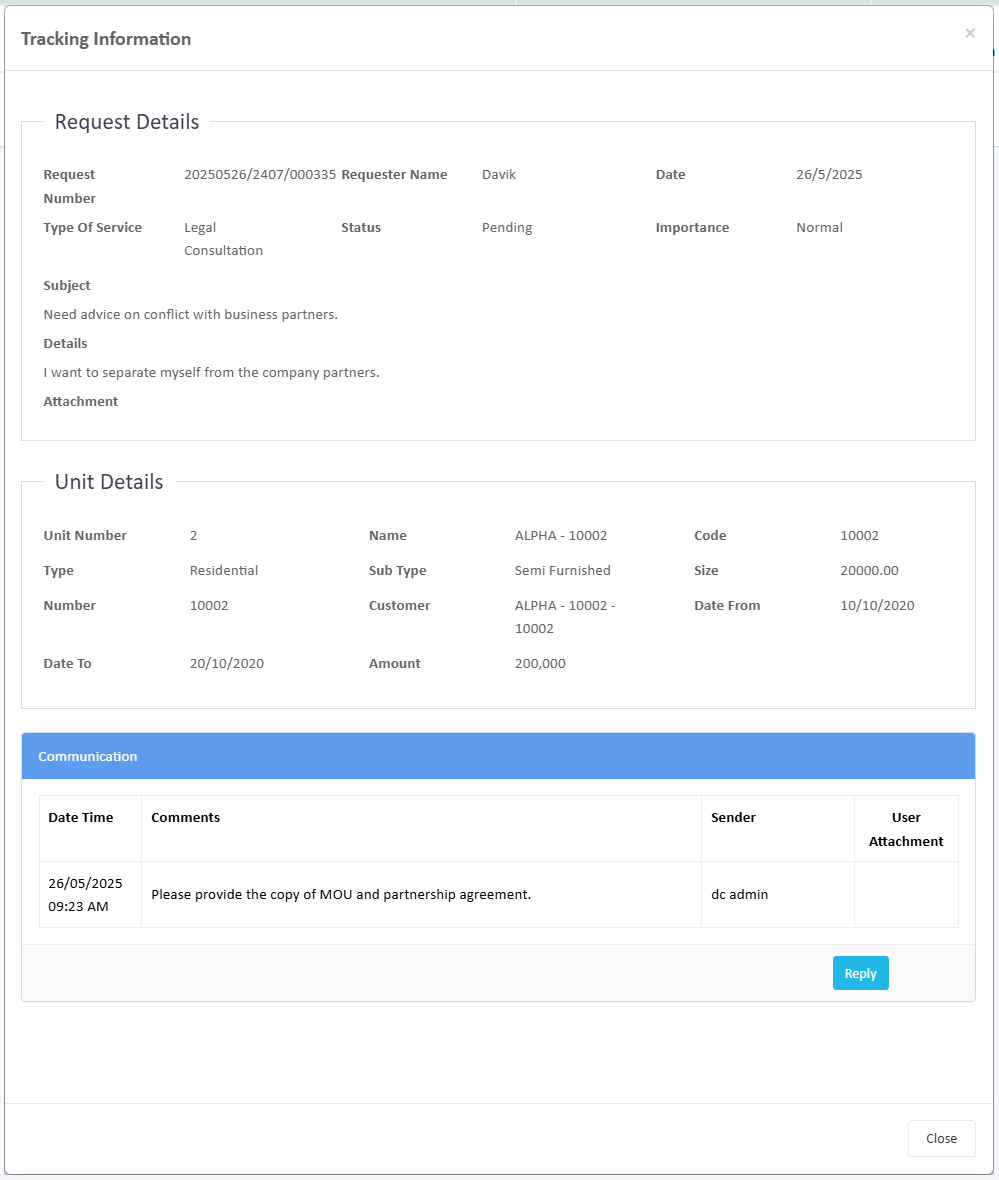The width and height of the screenshot is (999, 1180).
Task: Click the Tracking Information title
Action: point(106,39)
